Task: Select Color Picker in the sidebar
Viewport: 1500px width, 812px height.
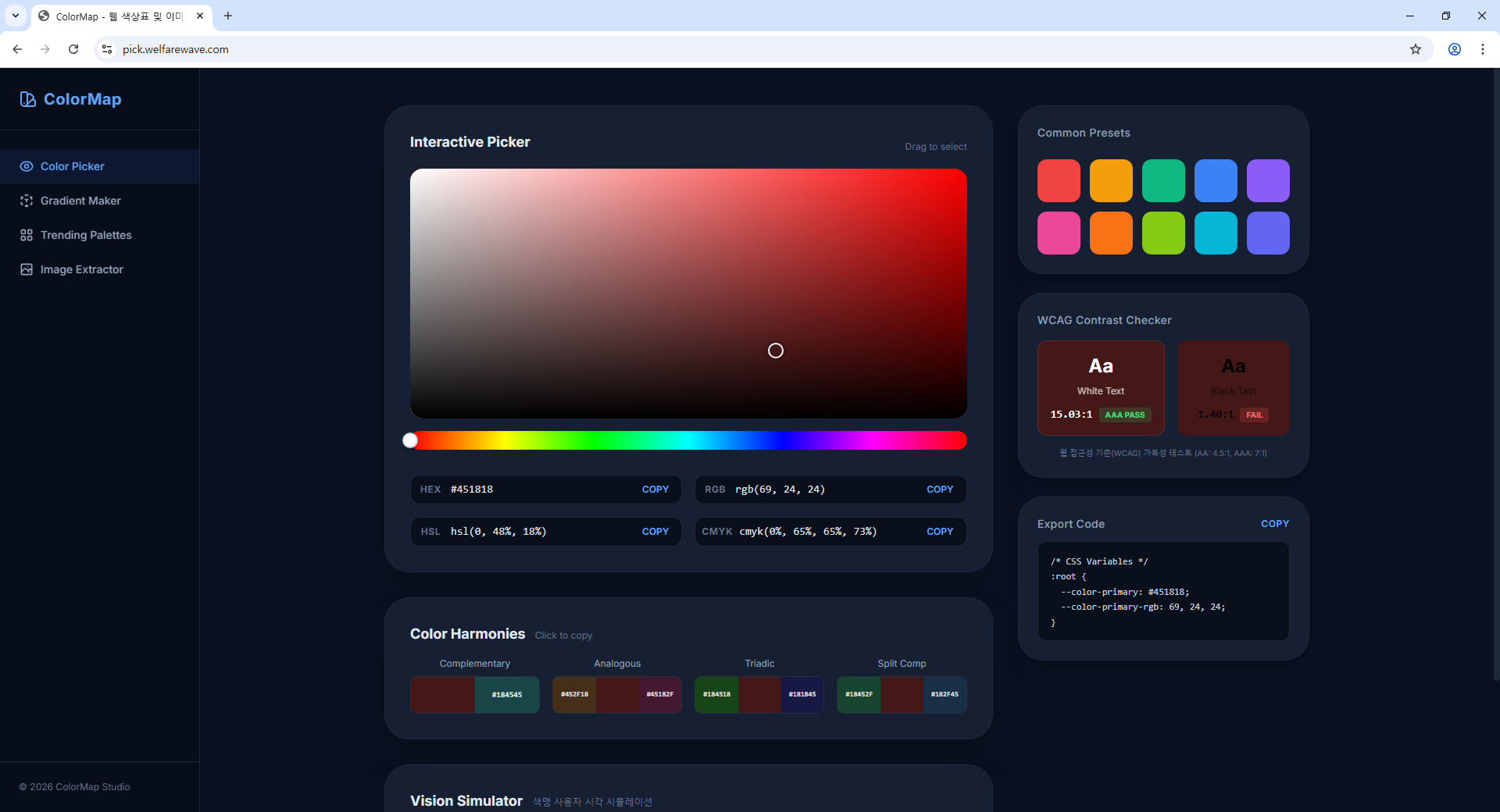Action: point(99,166)
